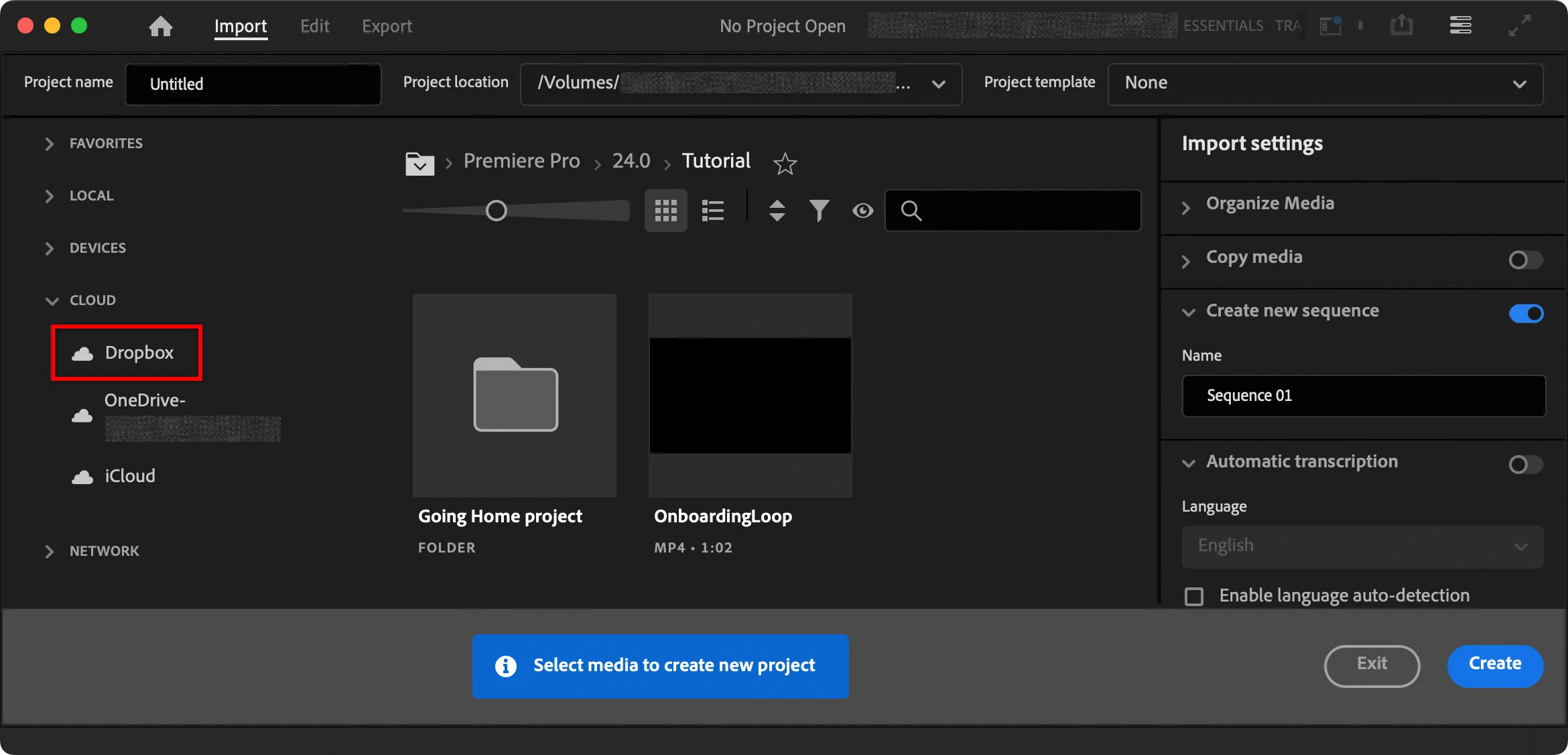The width and height of the screenshot is (1568, 755).
Task: Turn off Create new sequence toggle
Action: tap(1525, 313)
